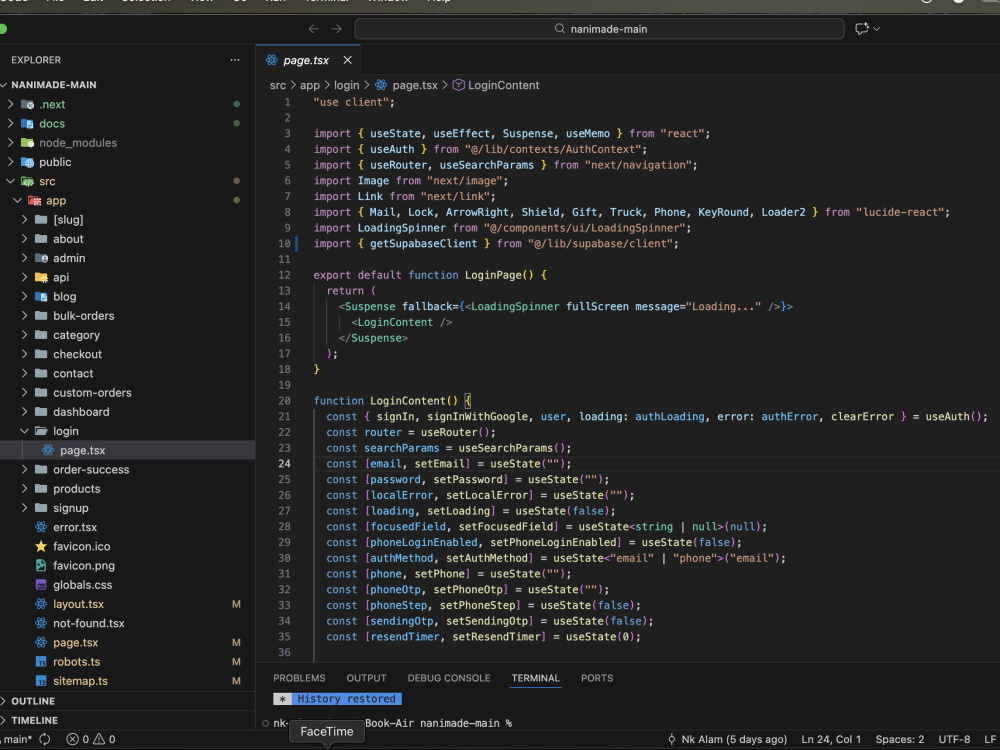This screenshot has height=750, width=1000.
Task: Change indentation via Spaces: 2
Action: point(899,739)
